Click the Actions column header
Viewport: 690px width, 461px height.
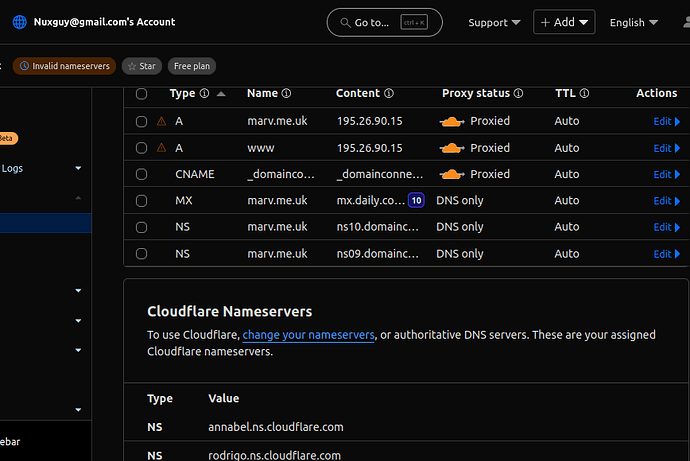(x=657, y=93)
